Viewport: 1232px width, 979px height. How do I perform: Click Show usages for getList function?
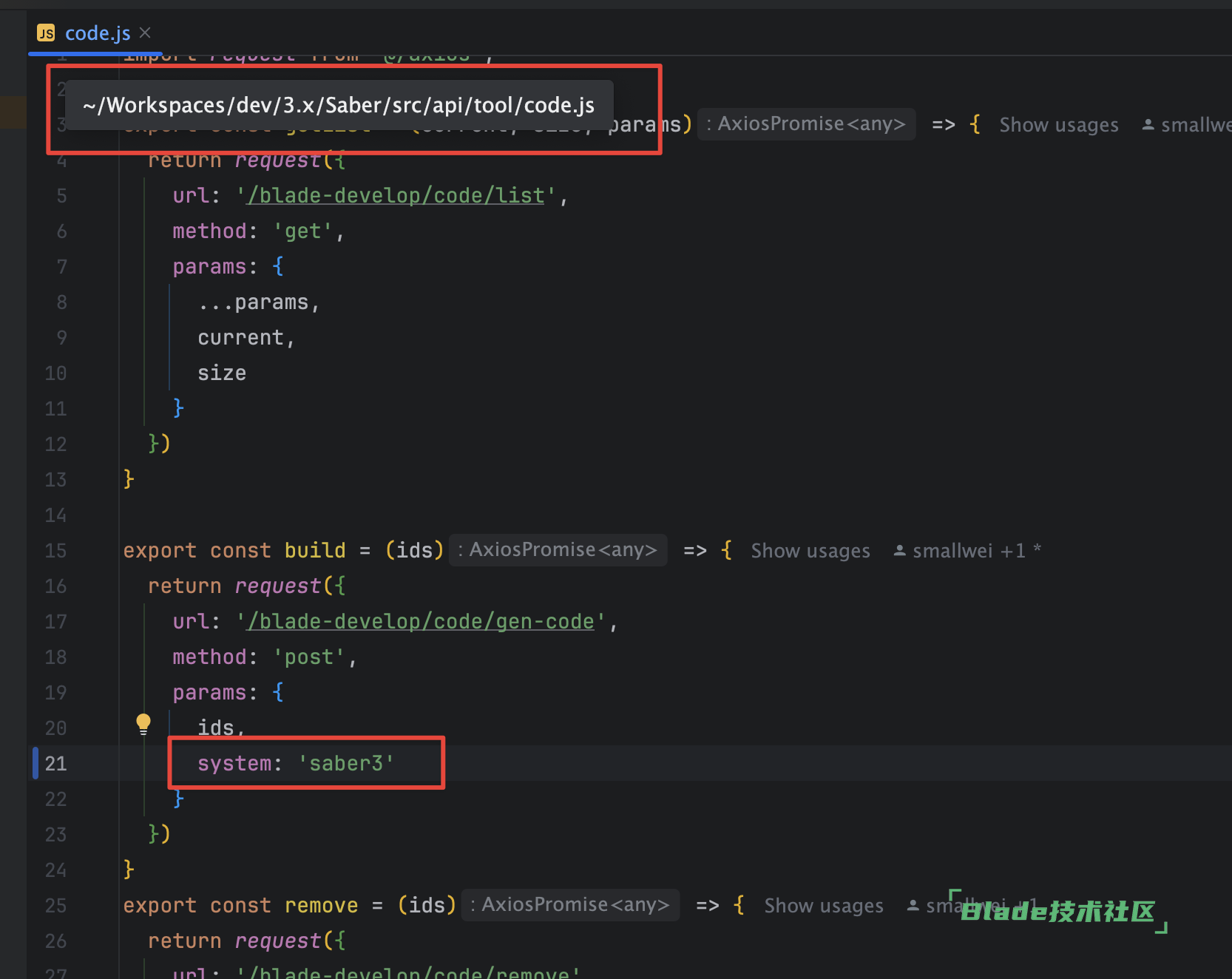[1059, 125]
